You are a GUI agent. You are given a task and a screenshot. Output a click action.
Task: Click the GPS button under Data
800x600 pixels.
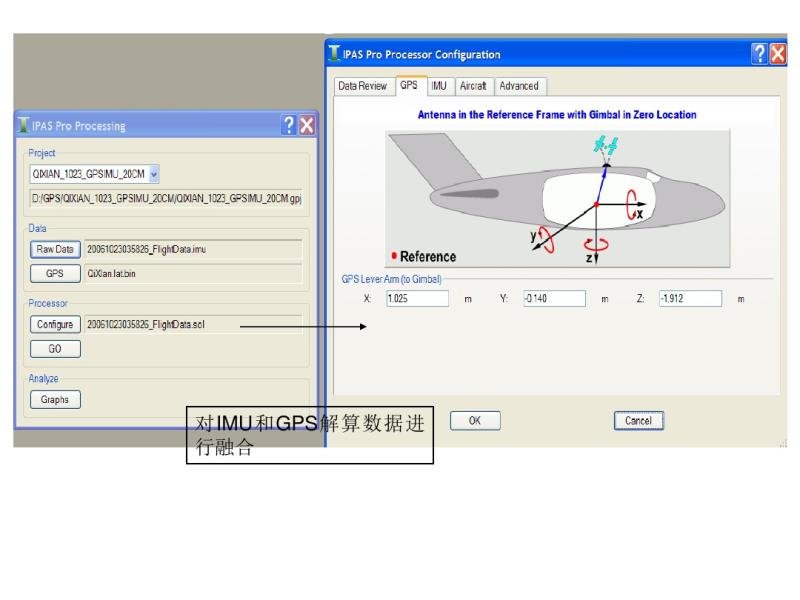click(x=55, y=273)
